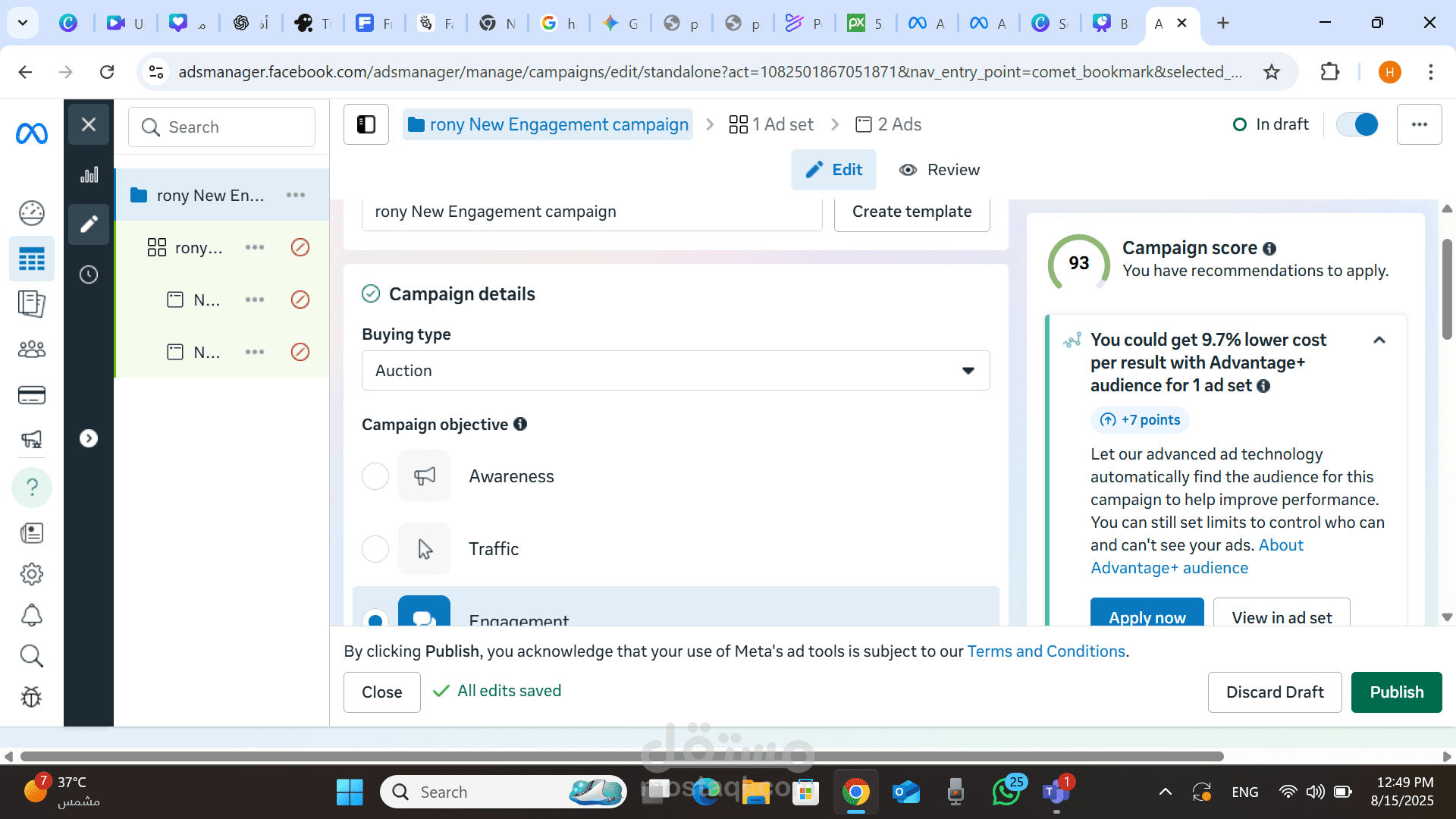Toggle the campaign on/off switch

click(1357, 124)
